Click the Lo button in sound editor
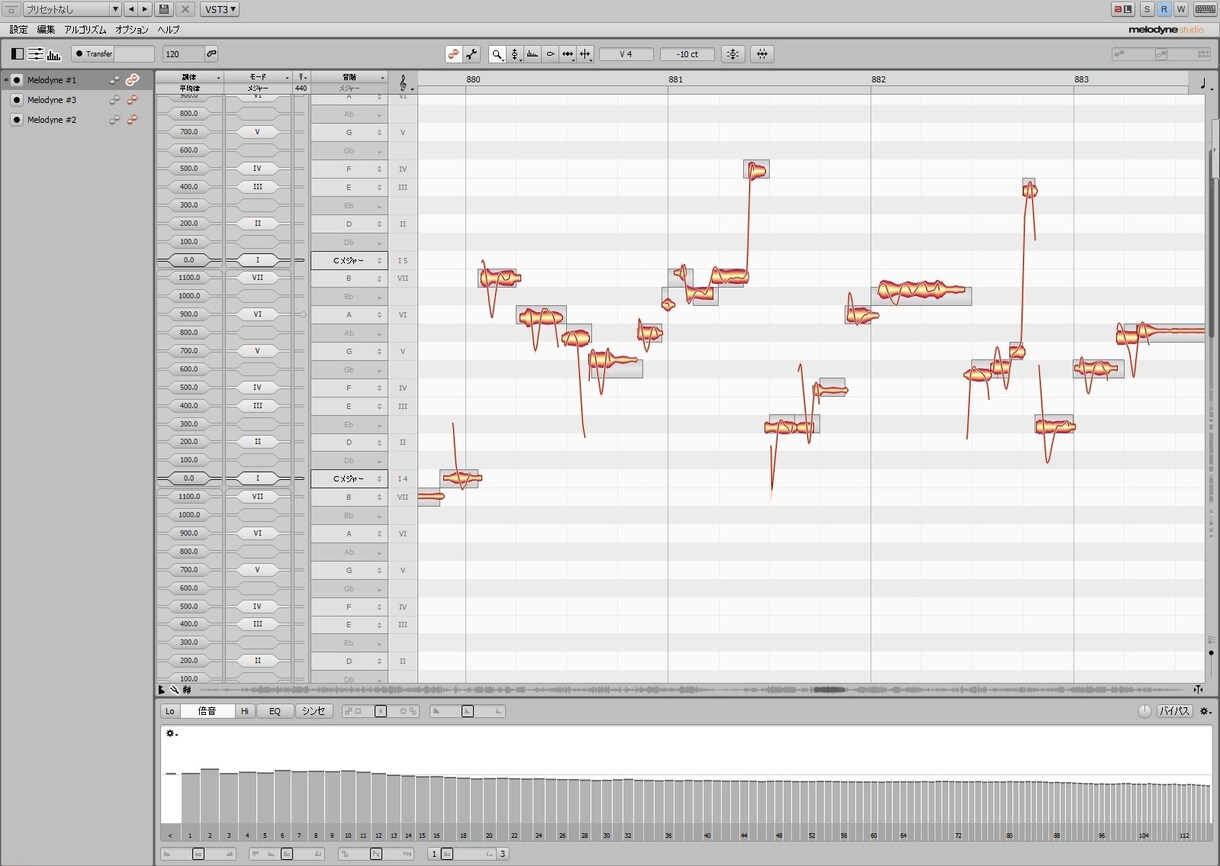This screenshot has height=866, width=1220. (170, 711)
